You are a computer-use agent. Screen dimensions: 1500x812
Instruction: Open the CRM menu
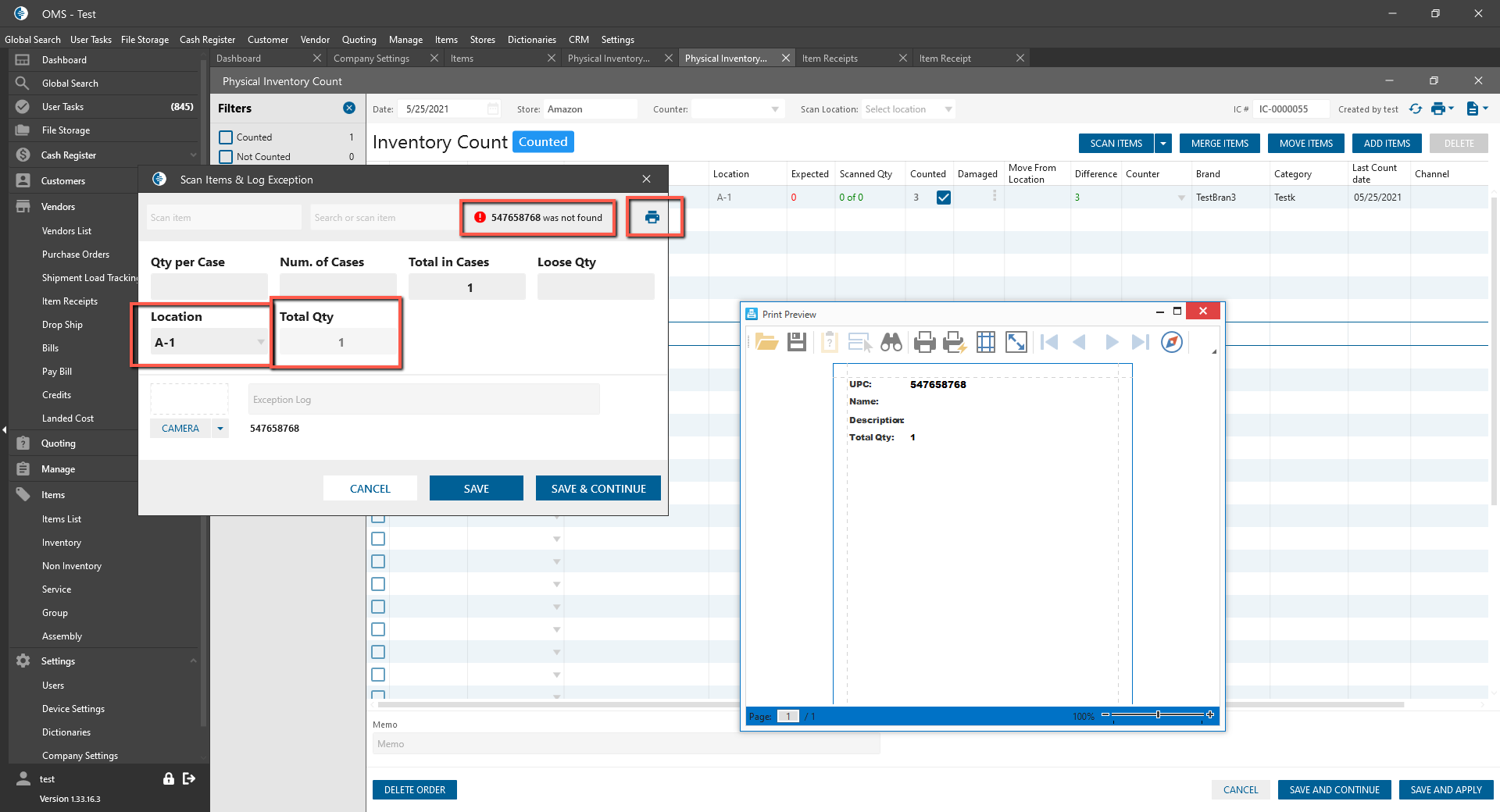pyautogui.click(x=579, y=40)
